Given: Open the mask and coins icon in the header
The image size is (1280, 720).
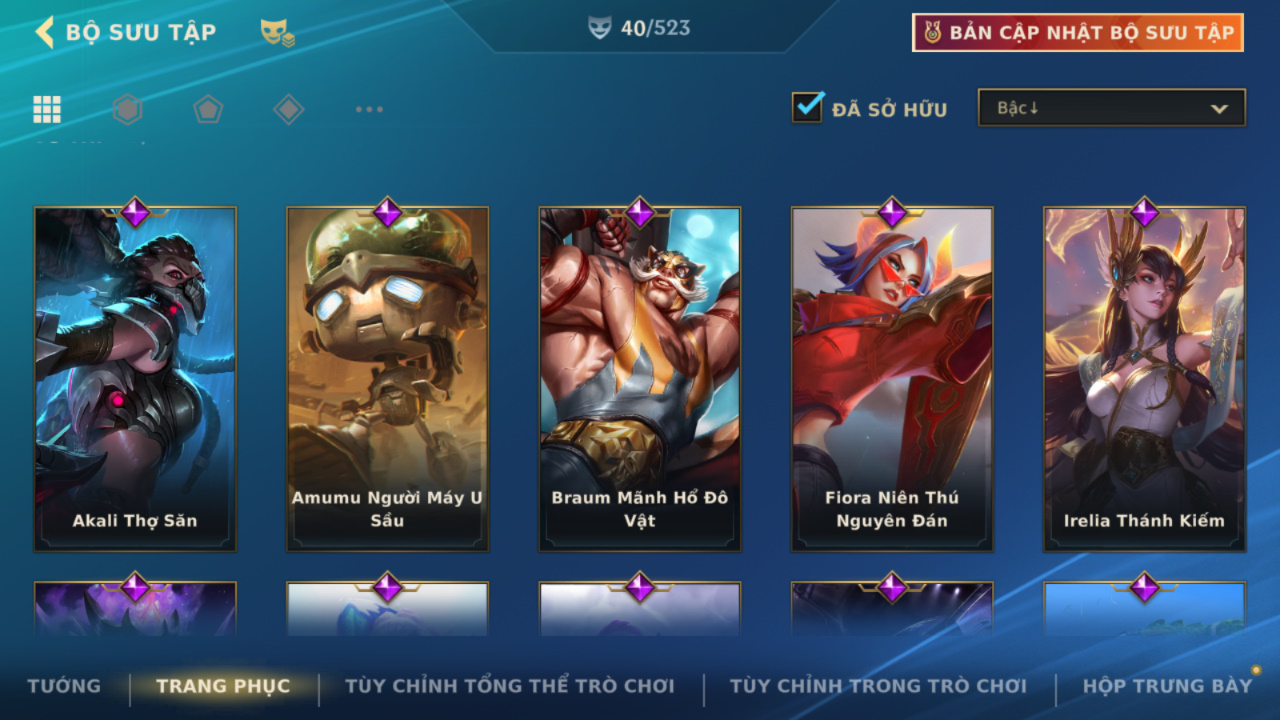Looking at the screenshot, I should pyautogui.click(x=277, y=33).
